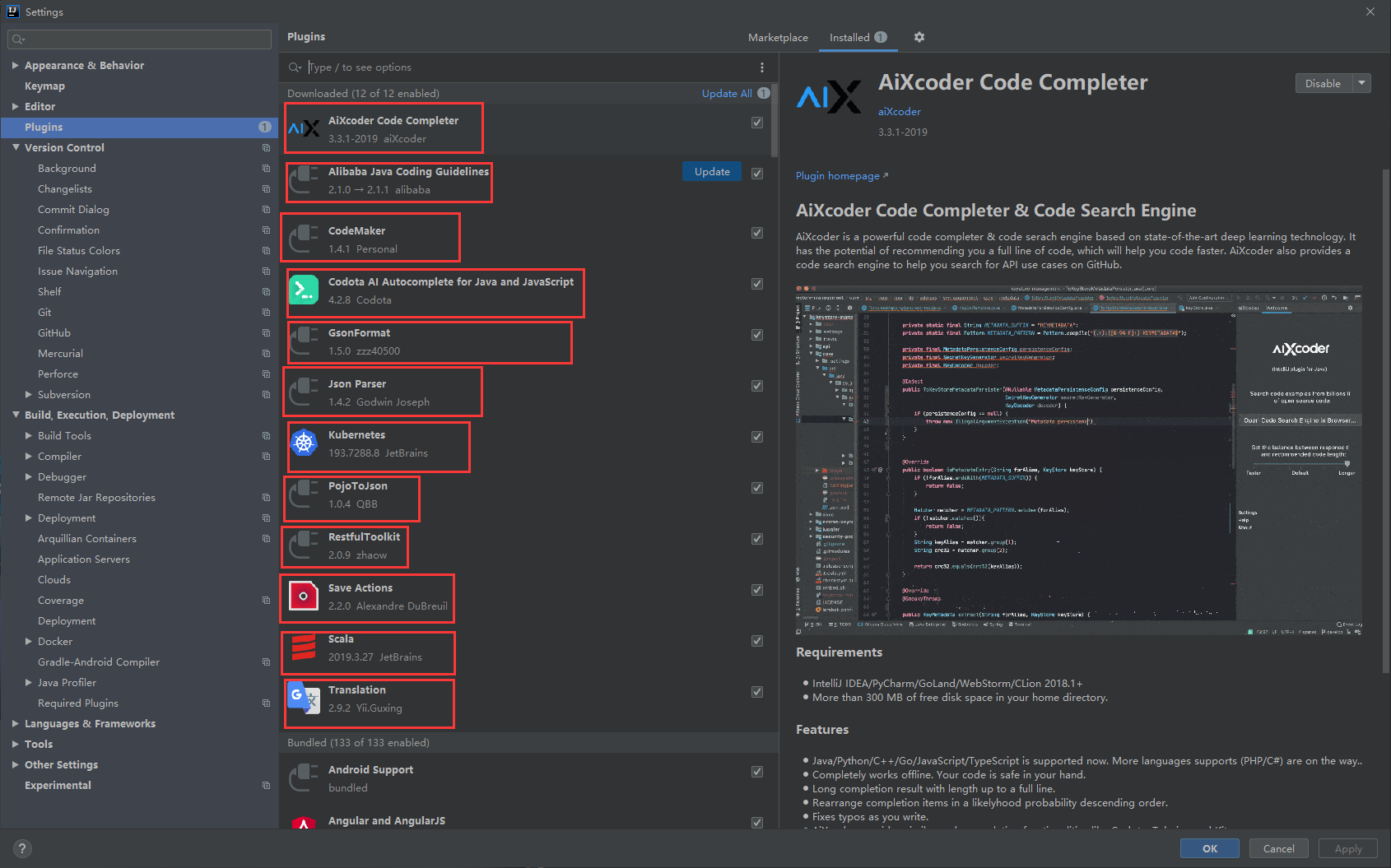The width and height of the screenshot is (1391, 868).
Task: Toggle the Codota plugin checkbox
Action: 757,284
